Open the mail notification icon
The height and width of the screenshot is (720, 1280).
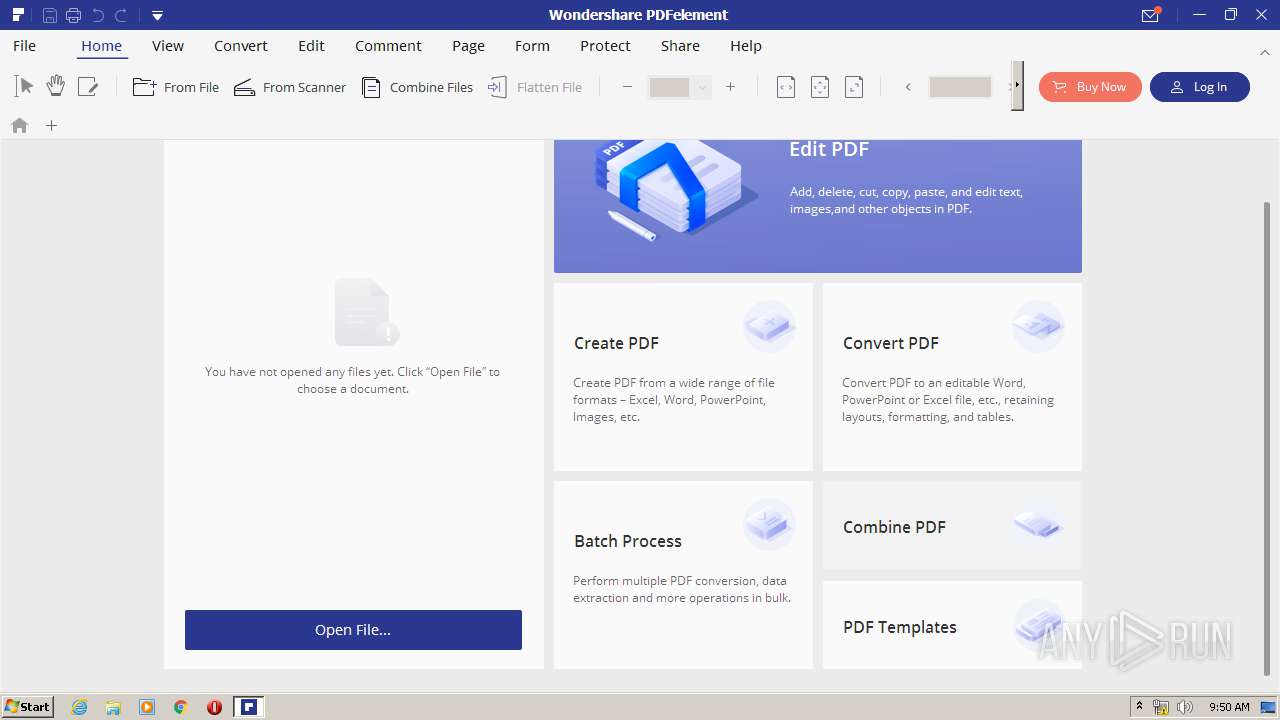click(1150, 15)
